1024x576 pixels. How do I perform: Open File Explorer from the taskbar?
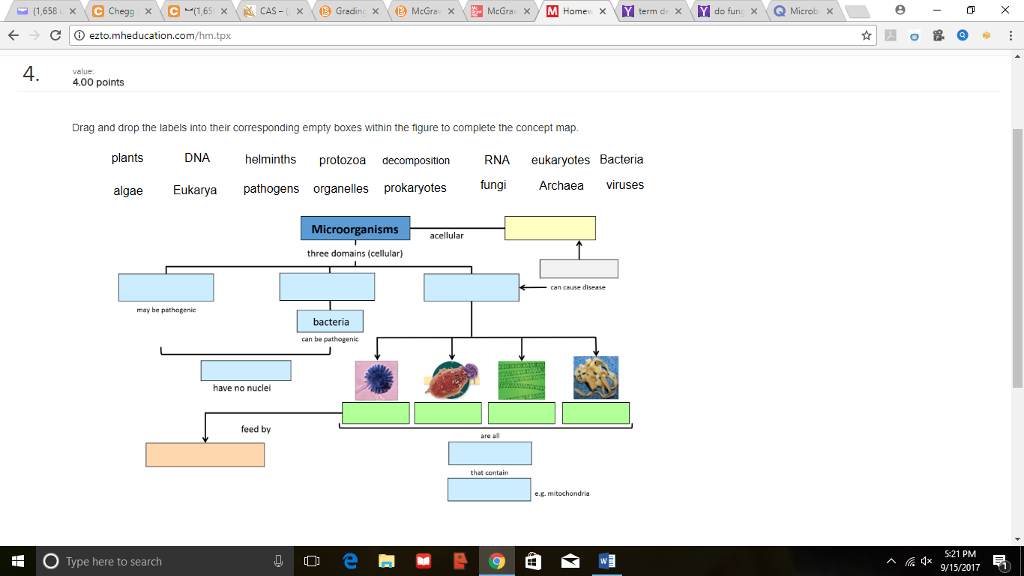tap(386, 560)
